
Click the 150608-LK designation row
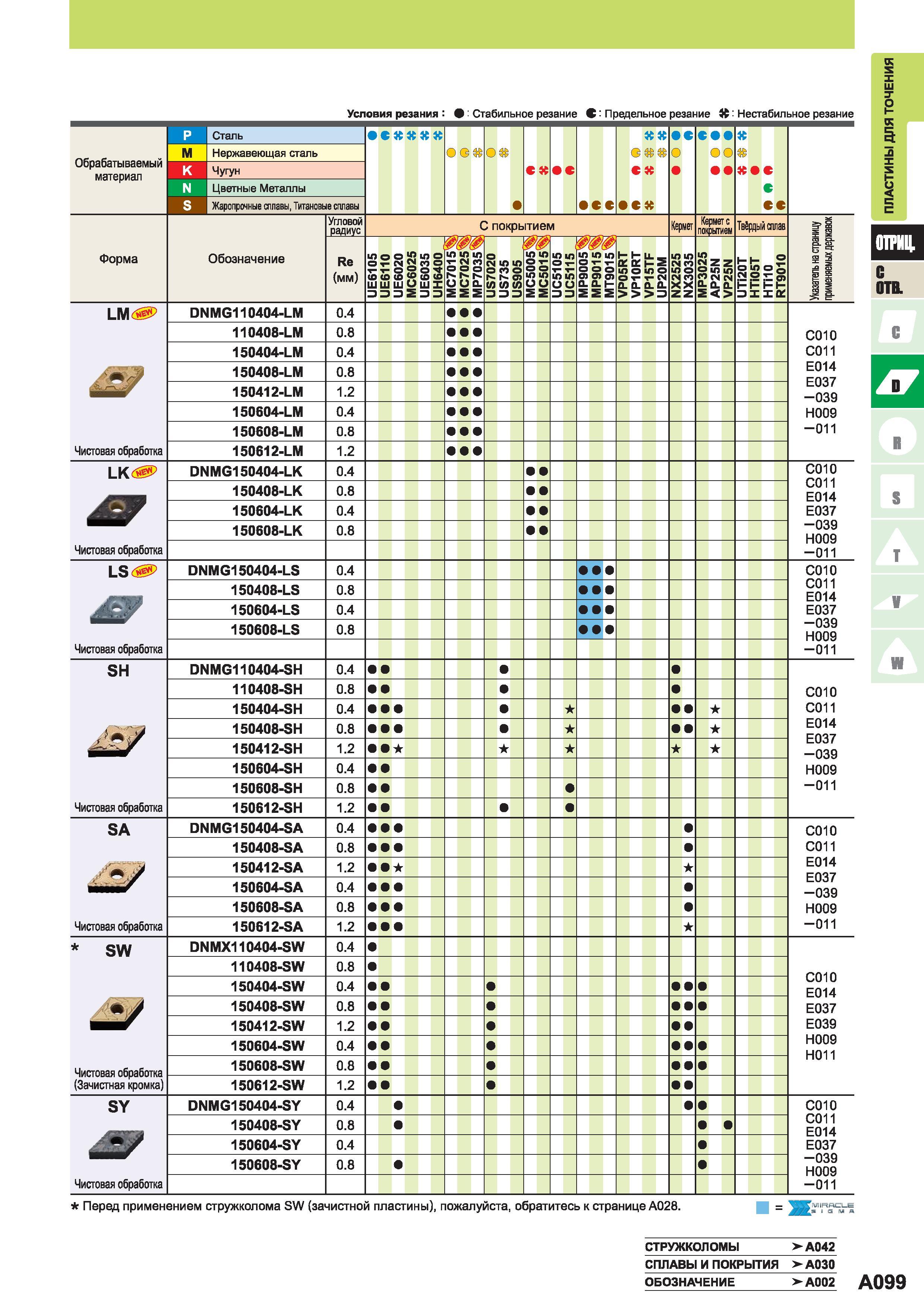(x=267, y=530)
